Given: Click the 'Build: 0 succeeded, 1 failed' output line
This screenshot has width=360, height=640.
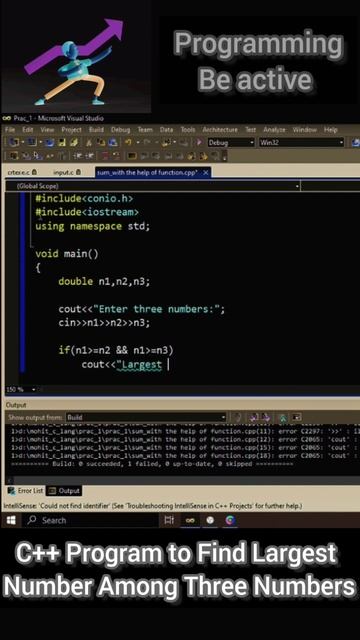Looking at the screenshot, I should [152, 464].
